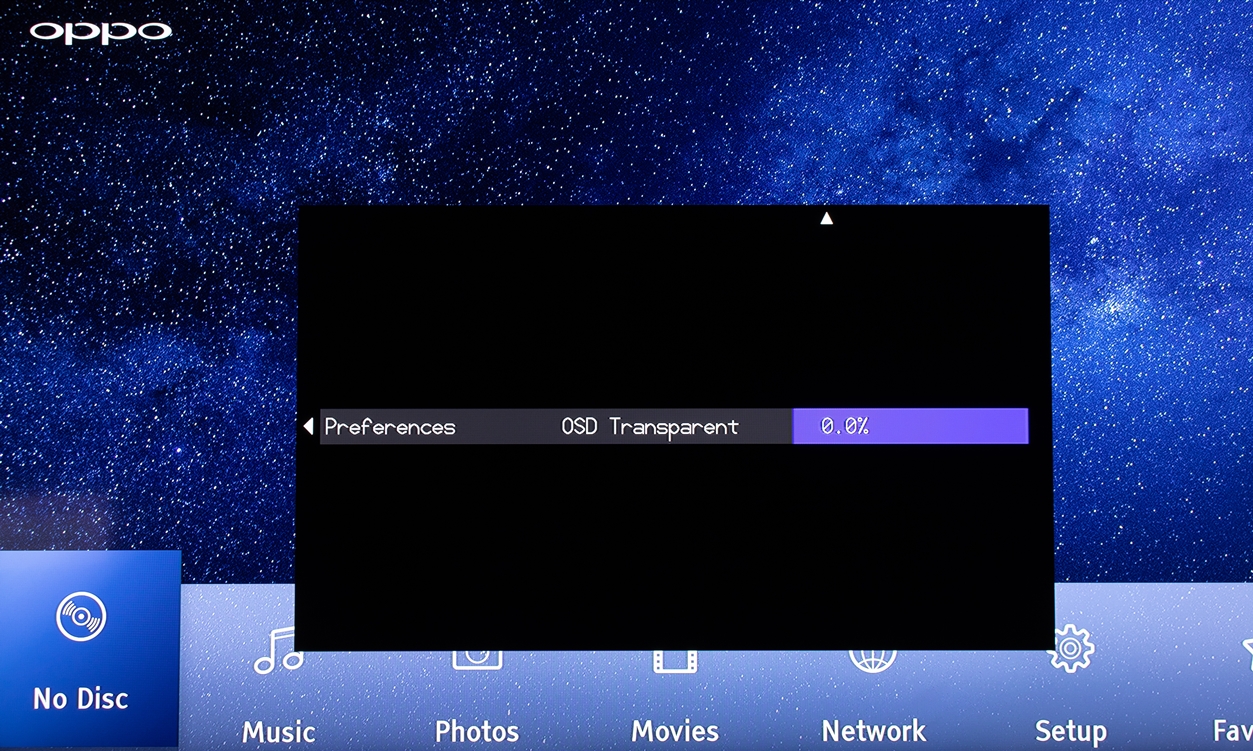Click the Movies film strip icon

coord(675,660)
